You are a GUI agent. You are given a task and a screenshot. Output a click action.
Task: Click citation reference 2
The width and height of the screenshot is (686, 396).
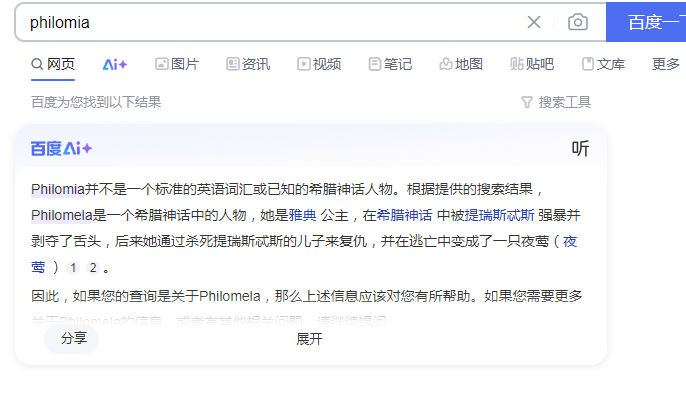pos(93,268)
